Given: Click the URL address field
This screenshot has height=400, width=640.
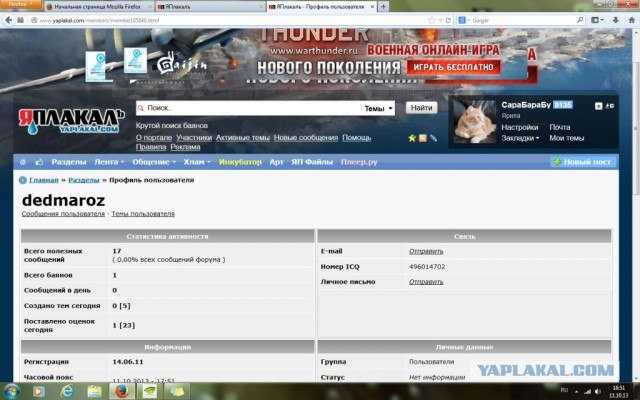Looking at the screenshot, I should 229,20.
